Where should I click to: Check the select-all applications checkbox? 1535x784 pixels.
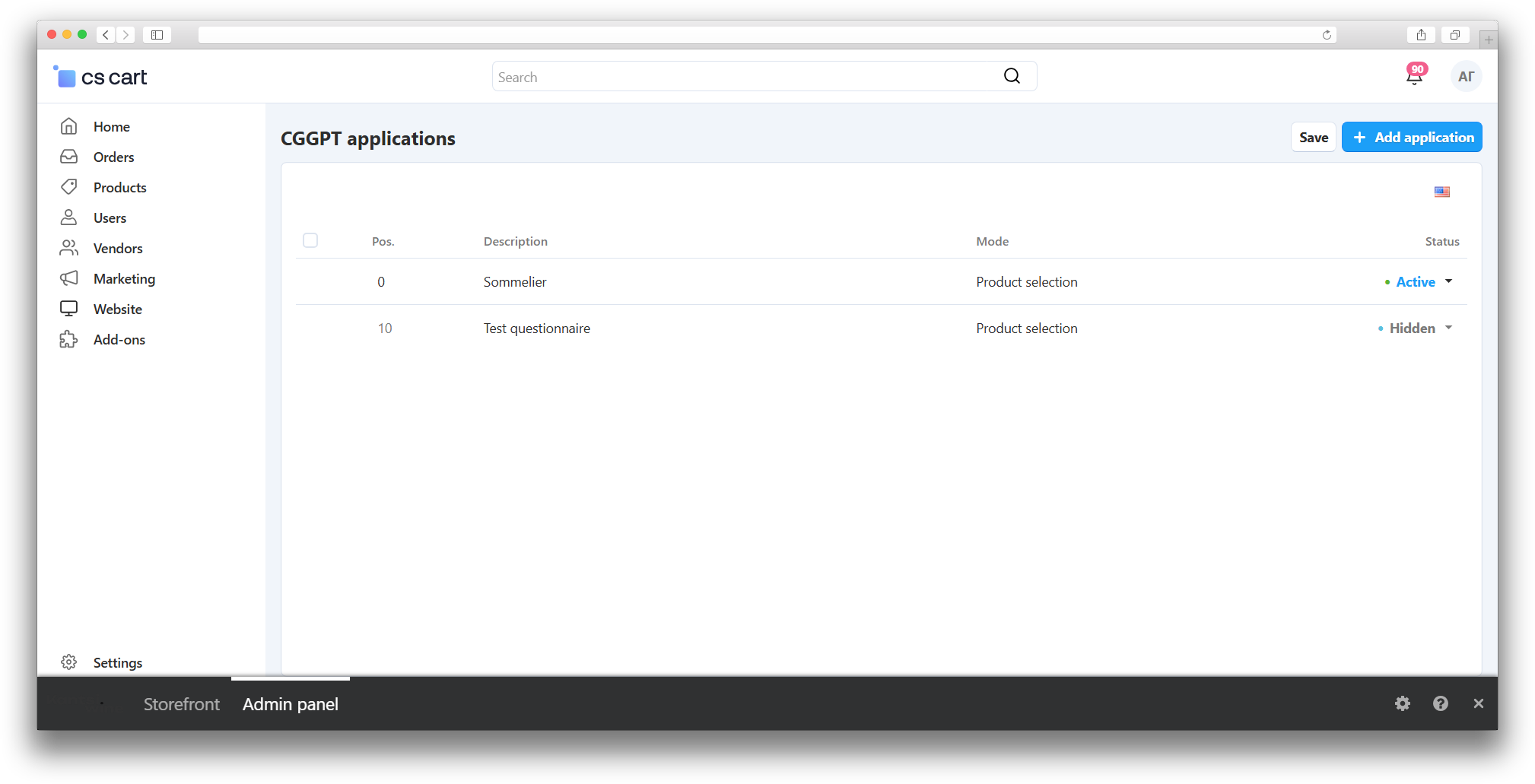(310, 240)
